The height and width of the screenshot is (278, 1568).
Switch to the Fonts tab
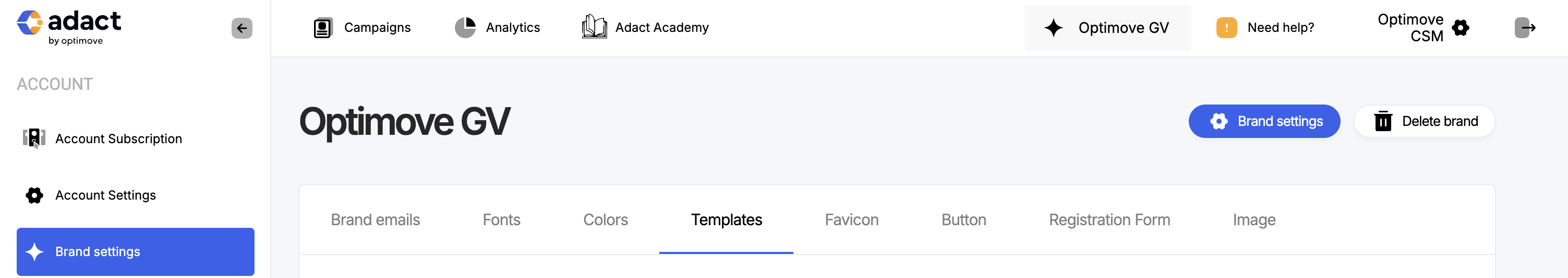pos(501,220)
